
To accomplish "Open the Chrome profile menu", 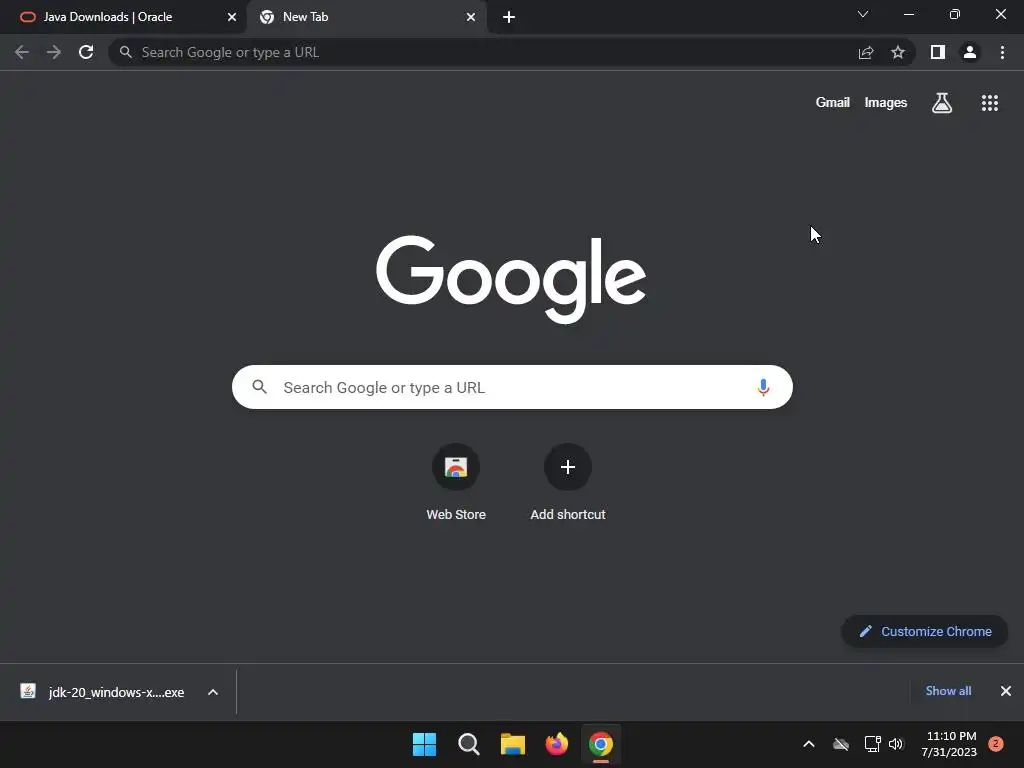I will (x=970, y=52).
